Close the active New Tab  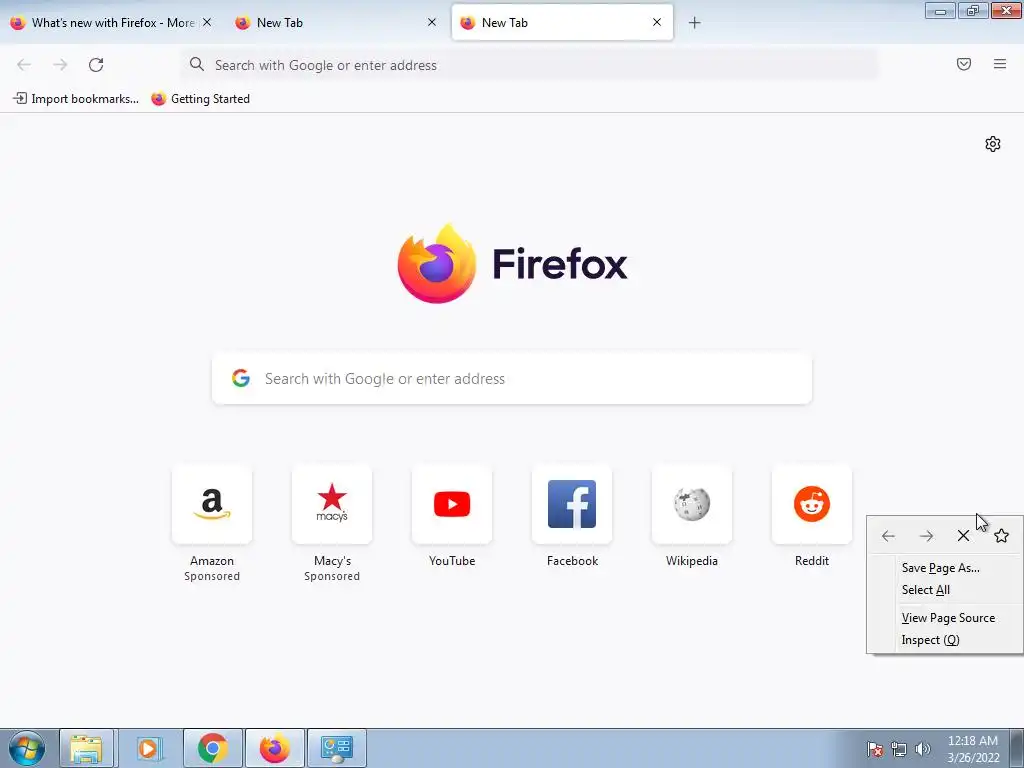657,22
